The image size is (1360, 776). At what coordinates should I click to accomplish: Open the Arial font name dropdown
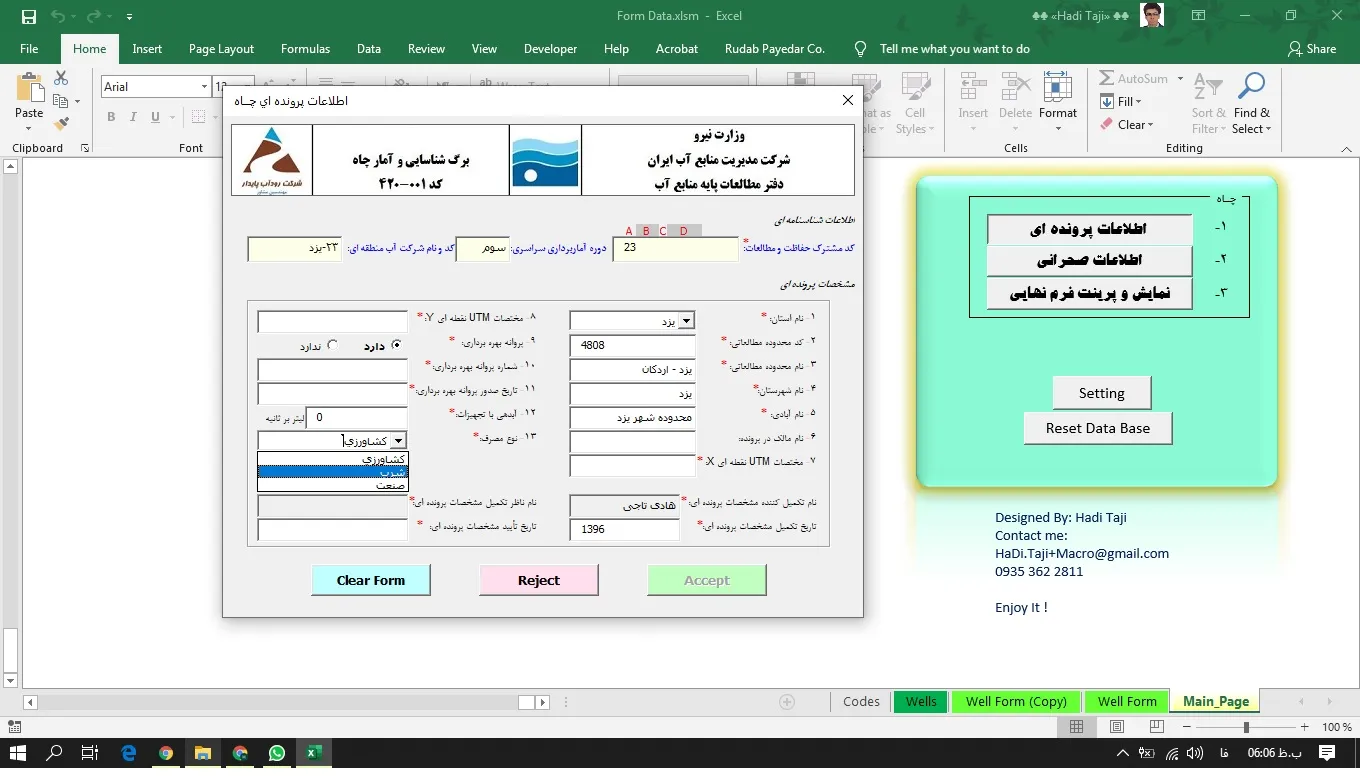pos(204,87)
